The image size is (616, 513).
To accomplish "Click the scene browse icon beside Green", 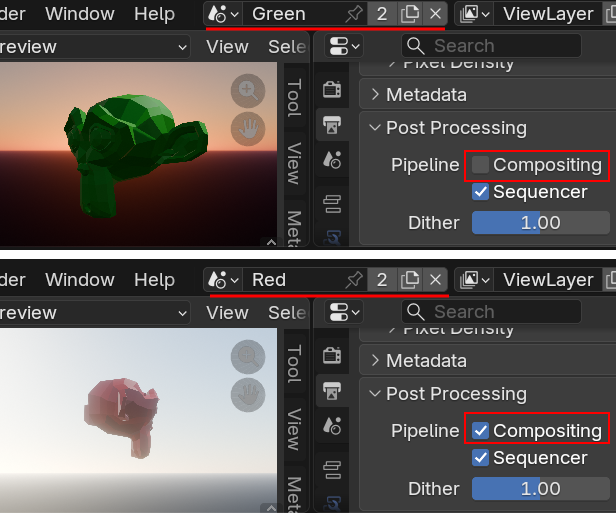I will tap(223, 14).
